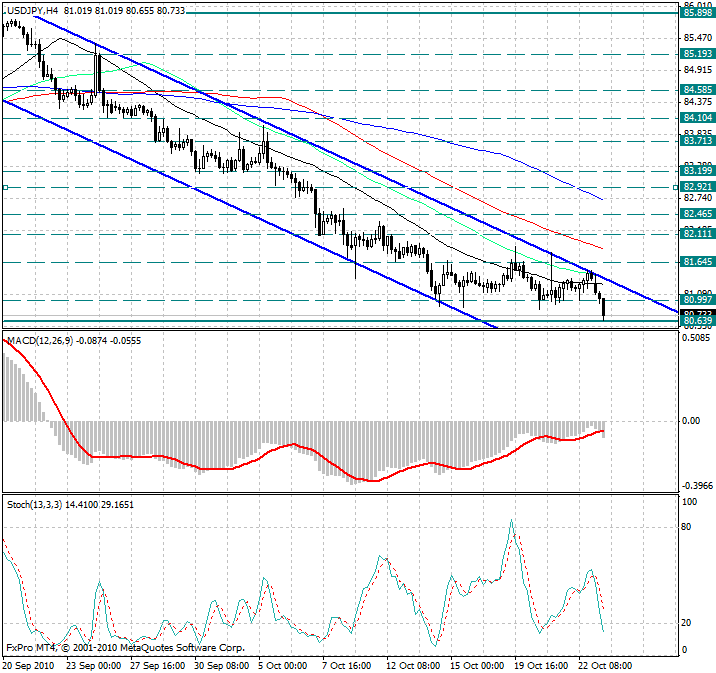
Task: Click the 0.00 MACD zero level value
Action: (x=690, y=421)
